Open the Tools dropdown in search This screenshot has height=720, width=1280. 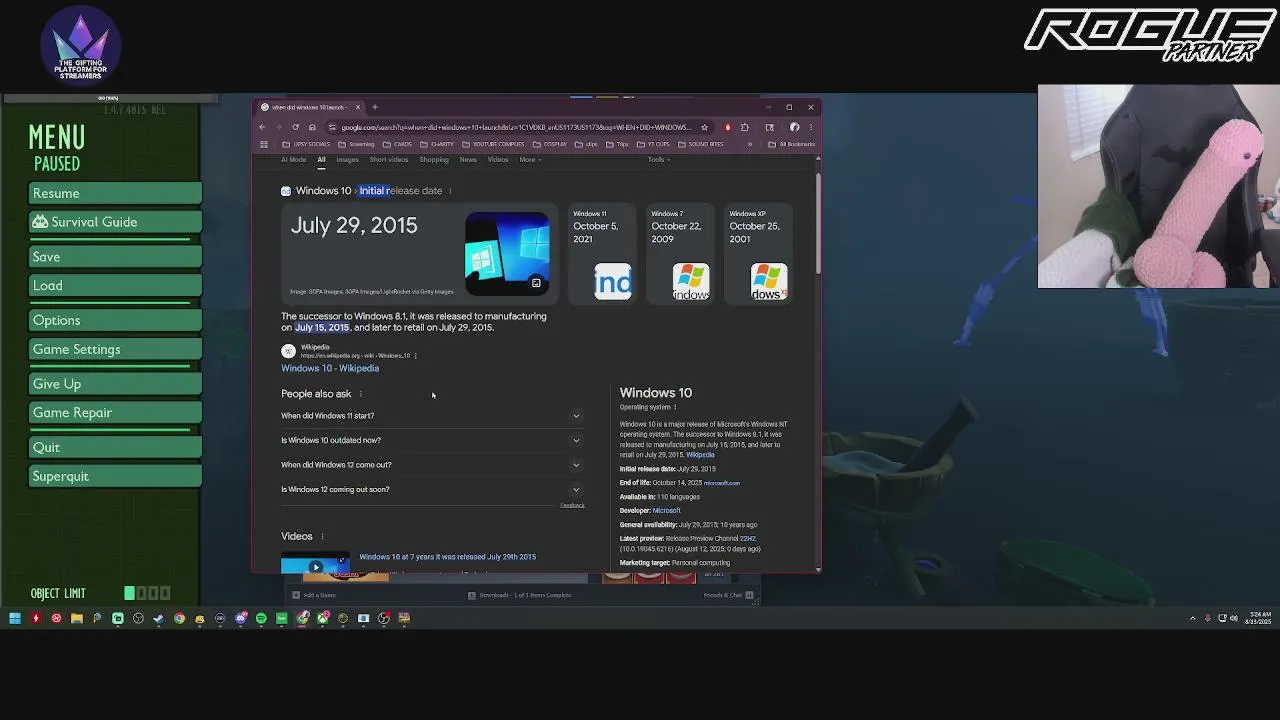point(658,160)
